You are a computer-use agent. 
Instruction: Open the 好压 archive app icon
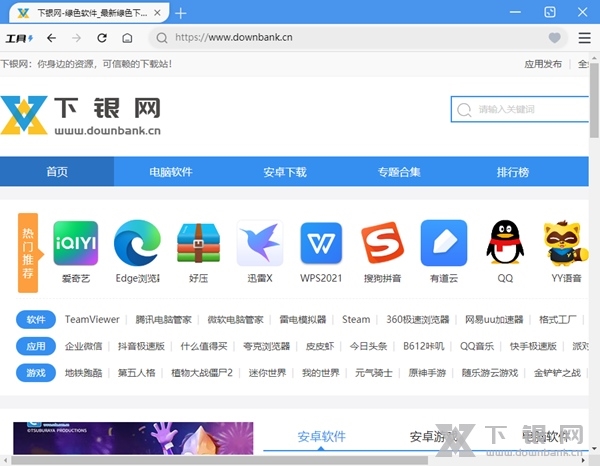(x=198, y=243)
